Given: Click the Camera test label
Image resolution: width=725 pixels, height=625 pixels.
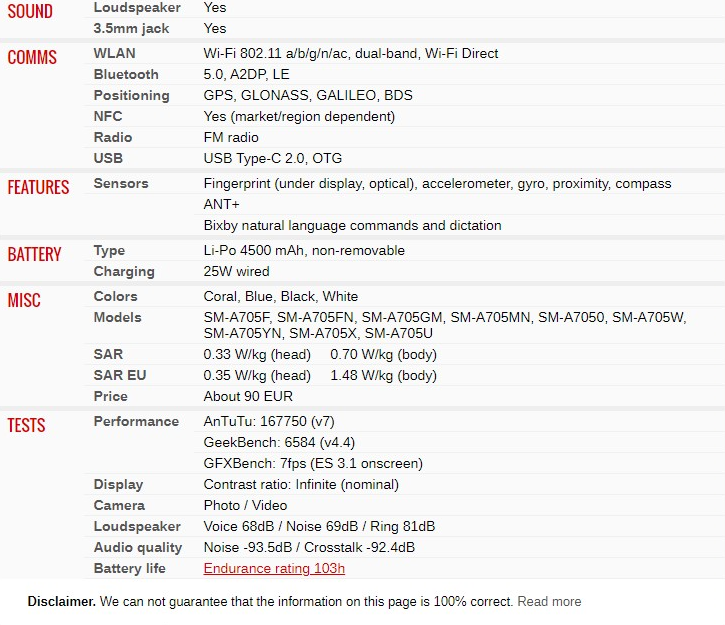Looking at the screenshot, I should pos(119,505).
